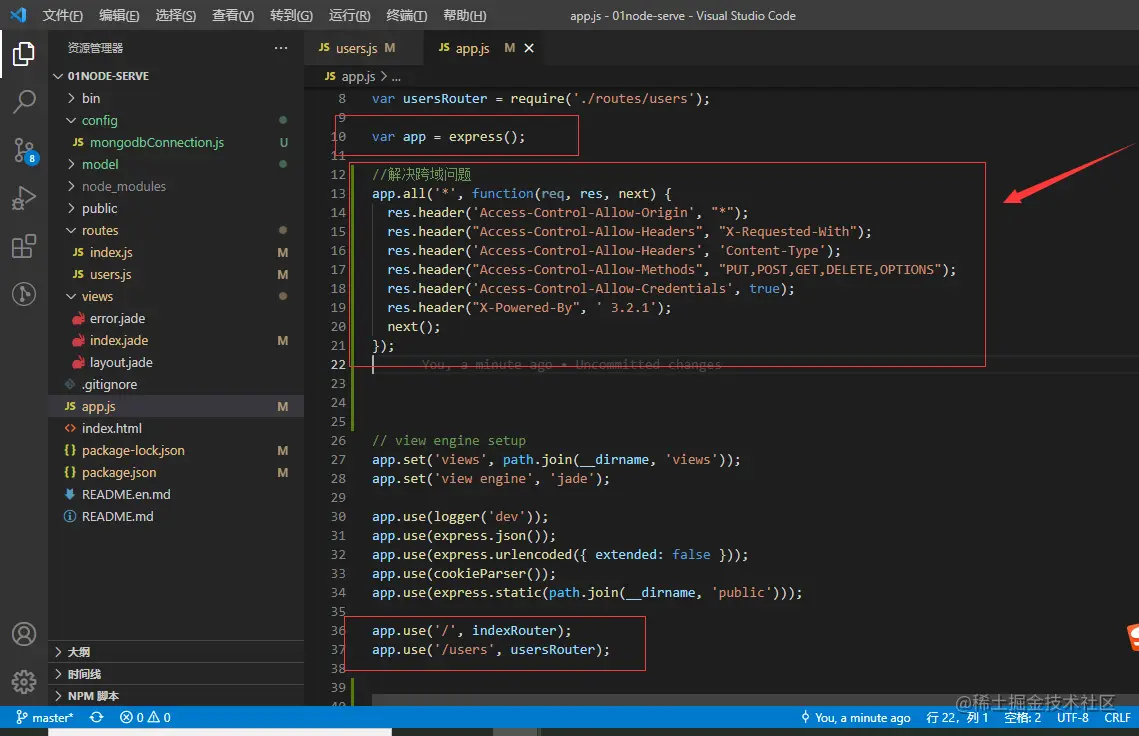Click the master* branch indicator
The width and height of the screenshot is (1139, 736).
click(44, 717)
